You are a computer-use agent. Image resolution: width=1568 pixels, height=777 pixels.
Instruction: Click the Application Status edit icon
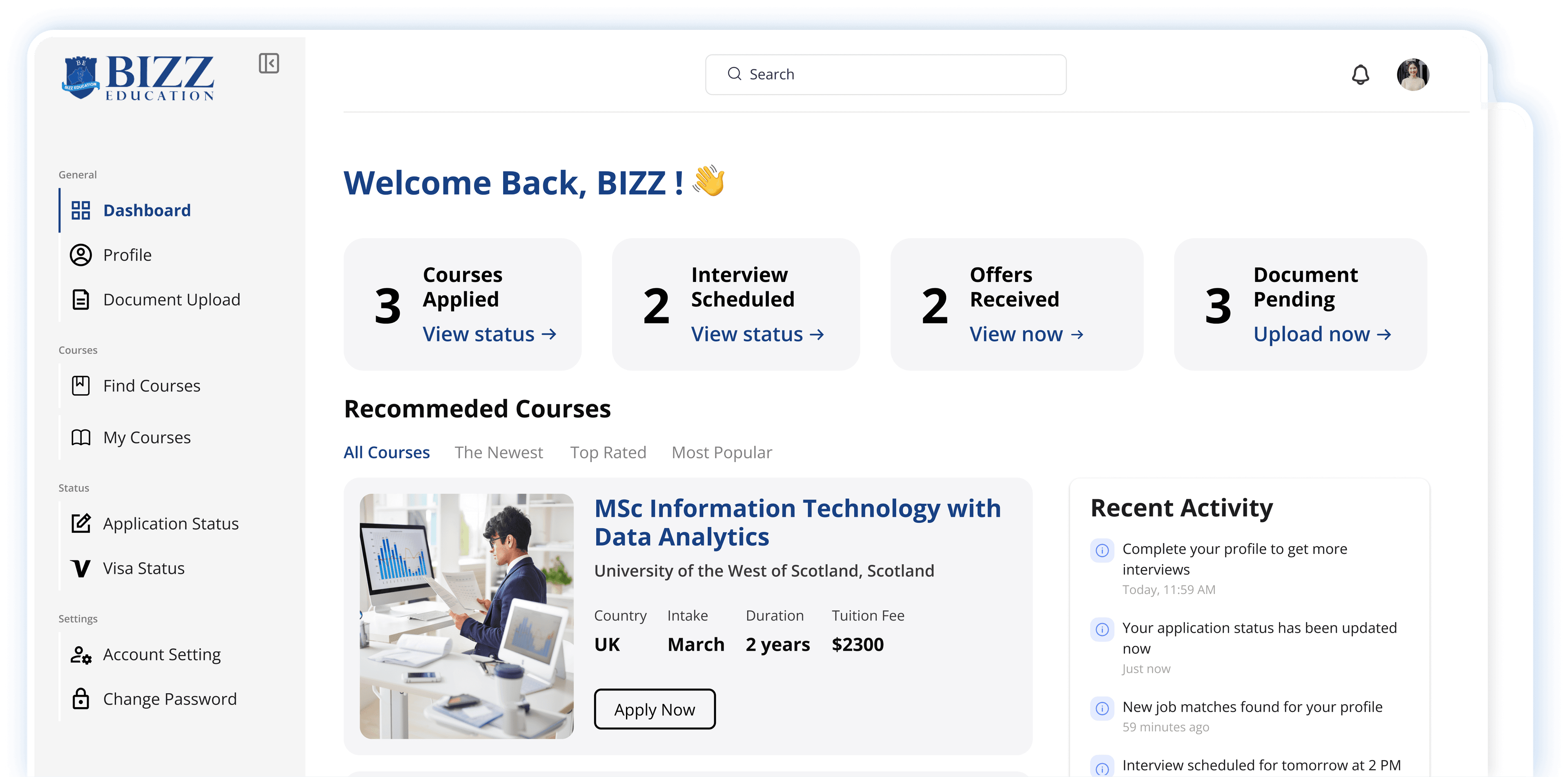coord(80,523)
